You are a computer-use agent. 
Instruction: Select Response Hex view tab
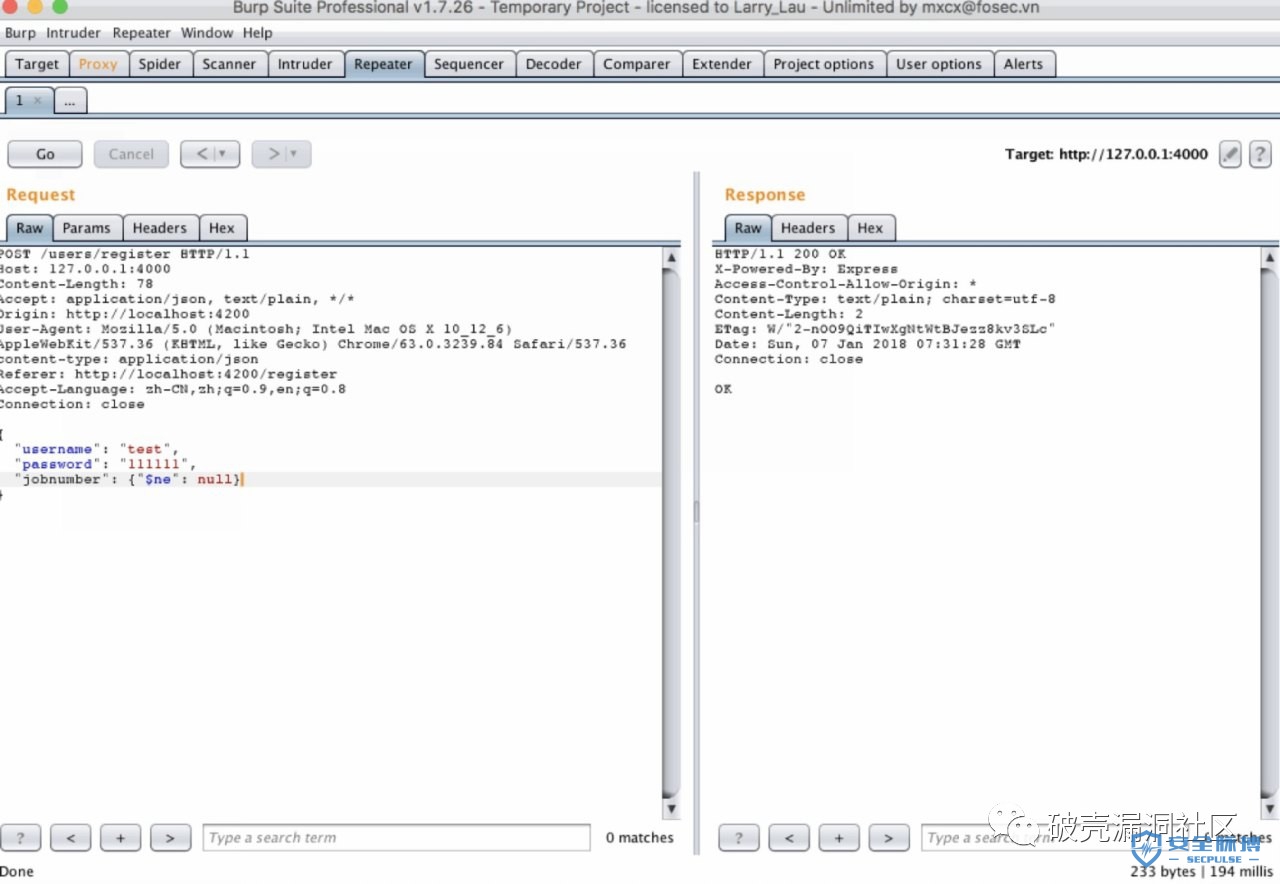tap(870, 228)
